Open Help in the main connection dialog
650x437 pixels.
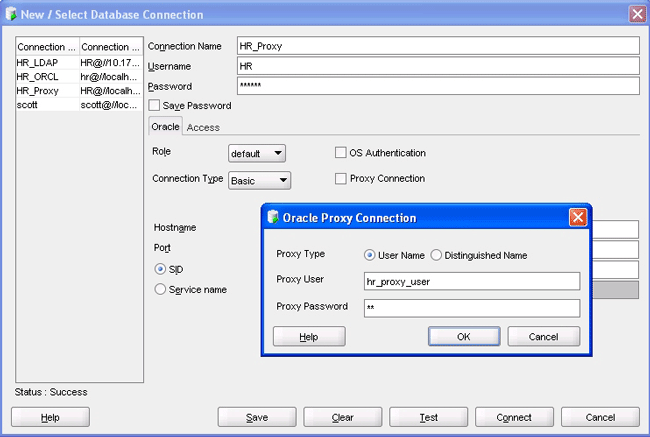(50, 417)
